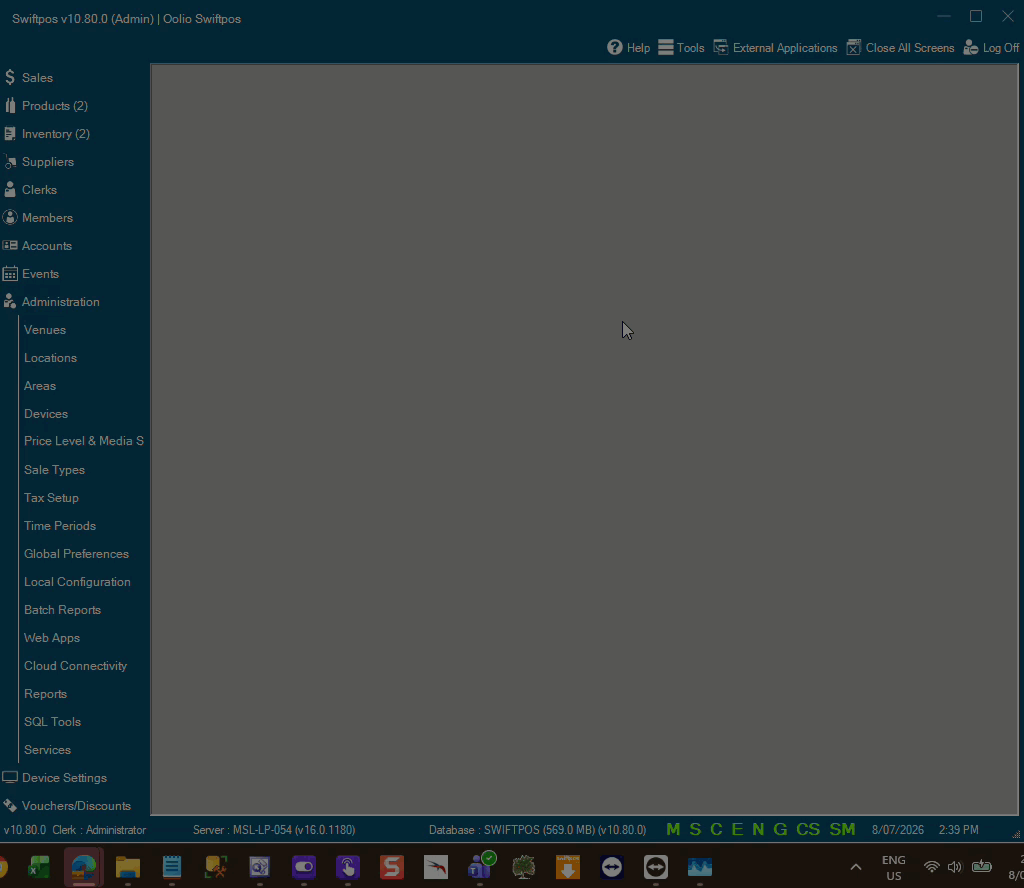Click the volume speaker tray icon
Screen dimensions: 1024x888
[955, 867]
